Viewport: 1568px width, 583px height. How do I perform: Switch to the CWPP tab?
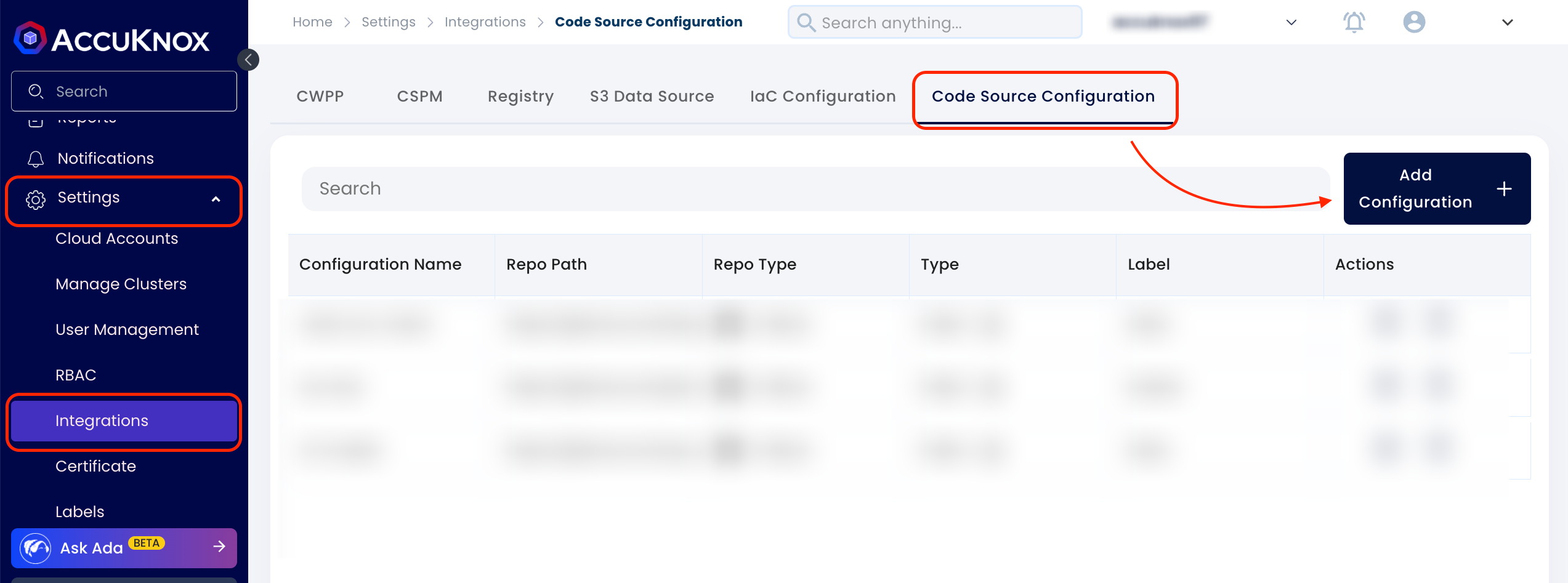click(x=320, y=96)
